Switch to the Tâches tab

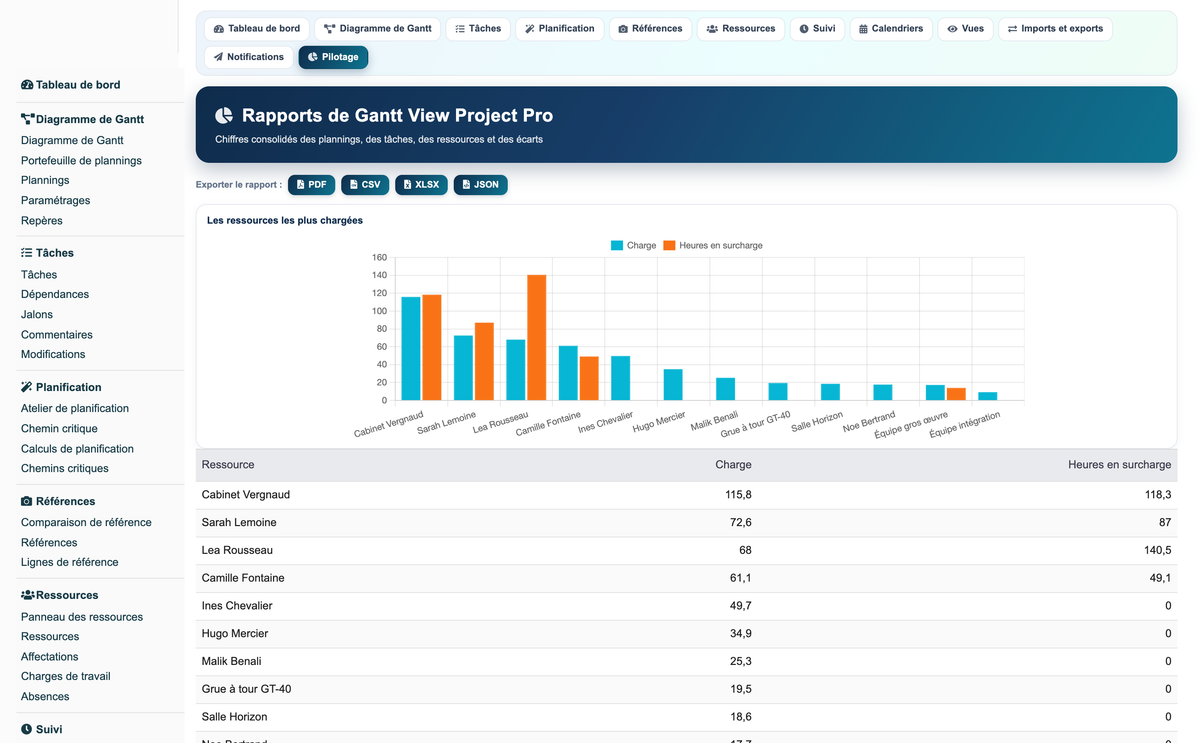(x=478, y=29)
